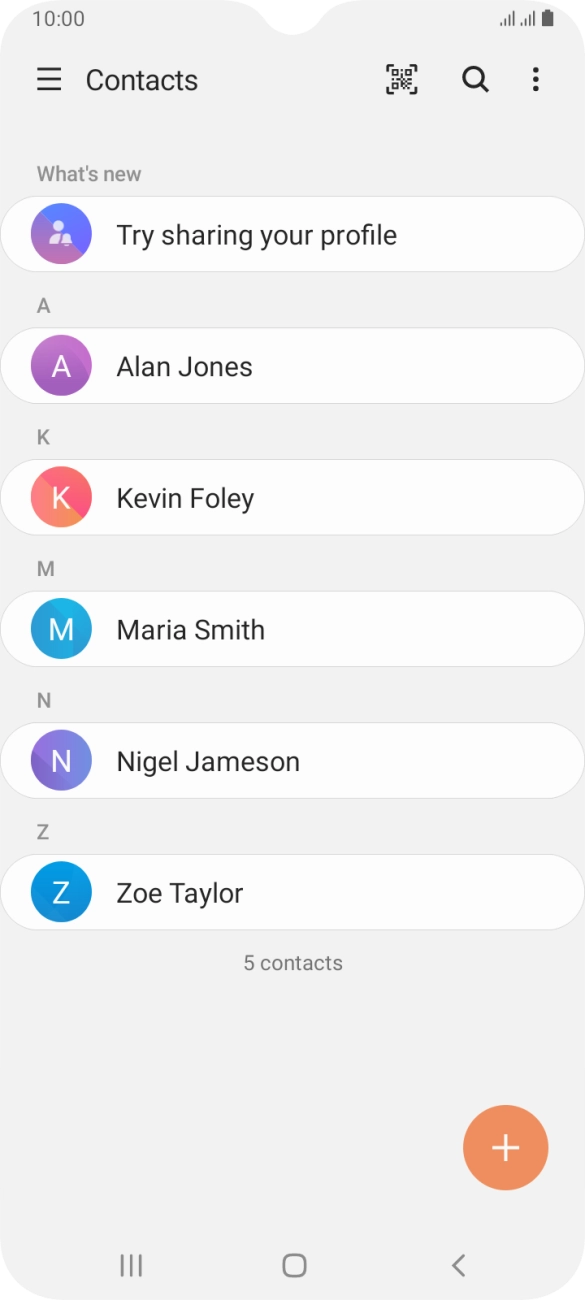Tap the QR code scanner icon
This screenshot has height=1300, width=585.
tap(401, 80)
